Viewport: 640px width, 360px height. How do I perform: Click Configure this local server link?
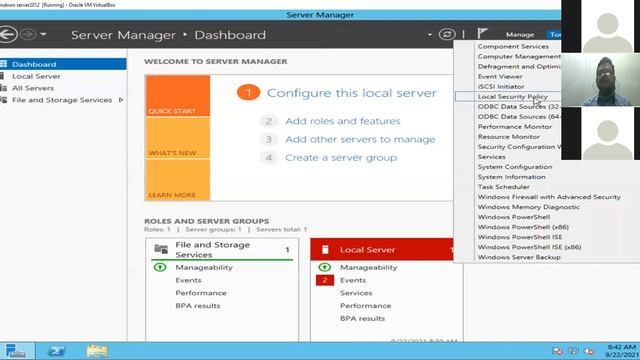(351, 93)
